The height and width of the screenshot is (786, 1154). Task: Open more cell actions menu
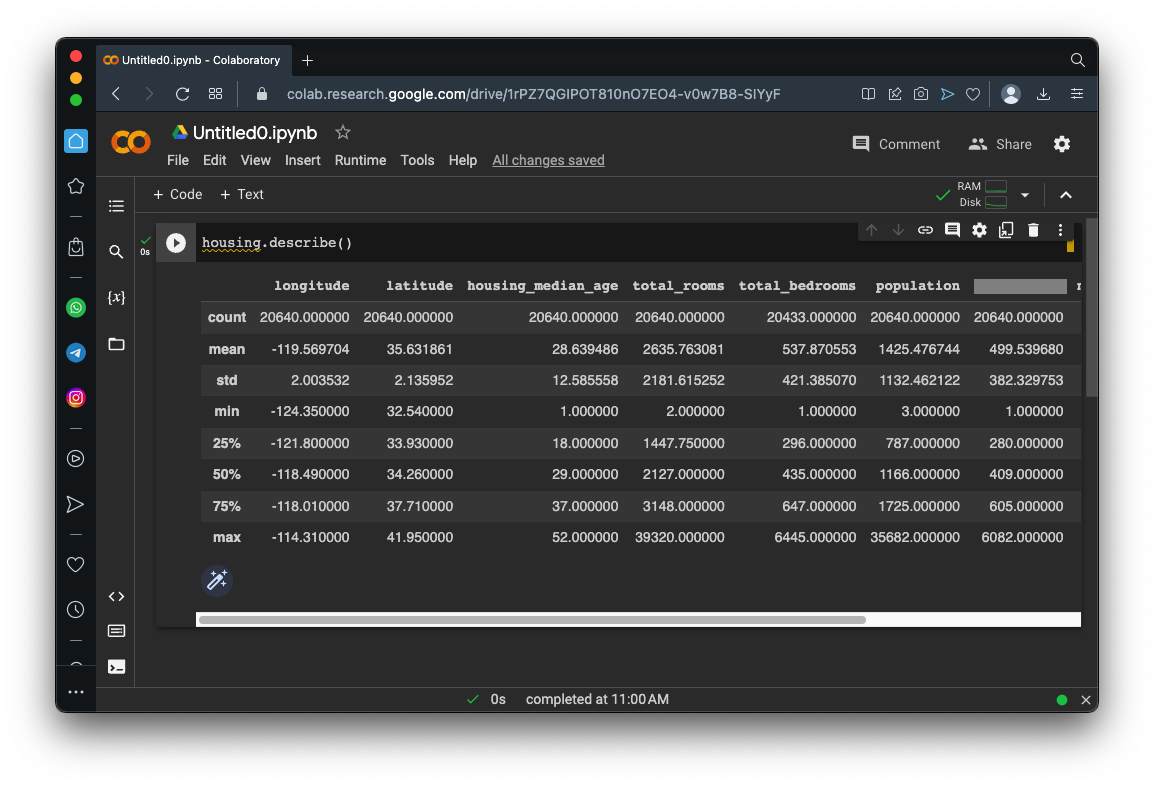1061,230
